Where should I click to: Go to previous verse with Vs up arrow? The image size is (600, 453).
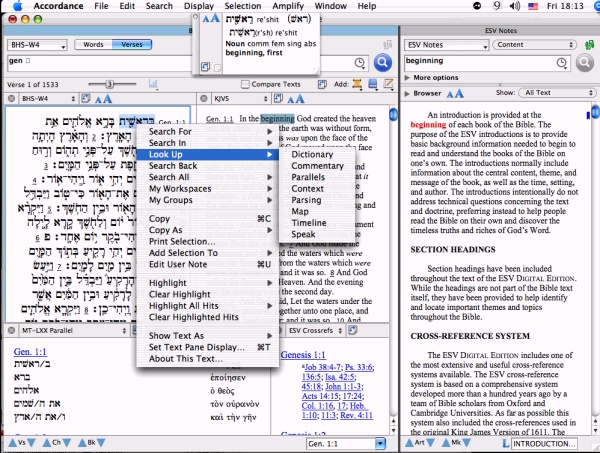[x=12, y=443]
